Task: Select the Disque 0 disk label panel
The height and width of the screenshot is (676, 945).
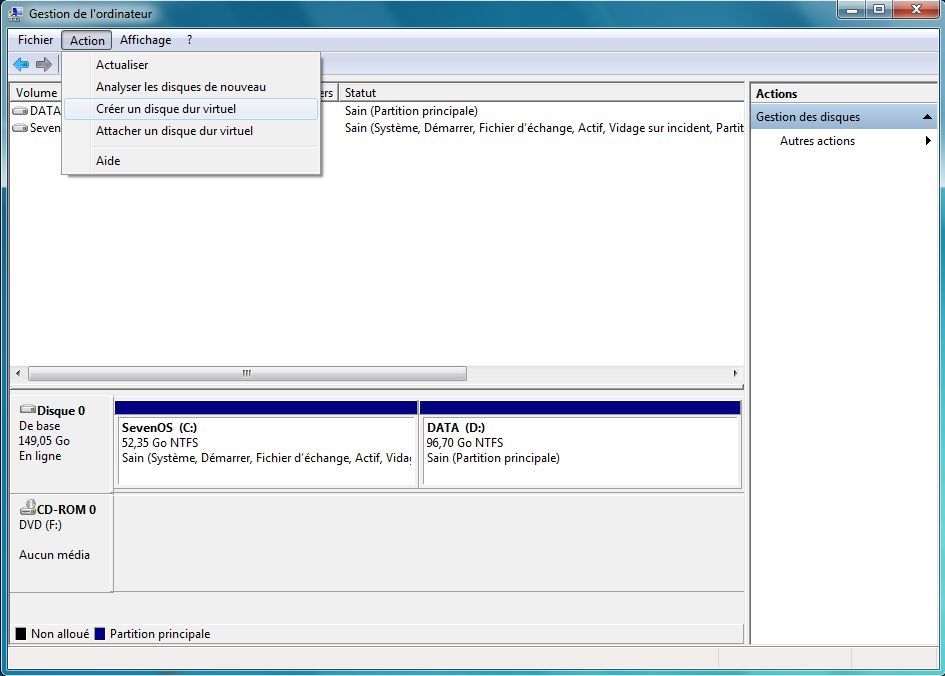Action: [61, 443]
